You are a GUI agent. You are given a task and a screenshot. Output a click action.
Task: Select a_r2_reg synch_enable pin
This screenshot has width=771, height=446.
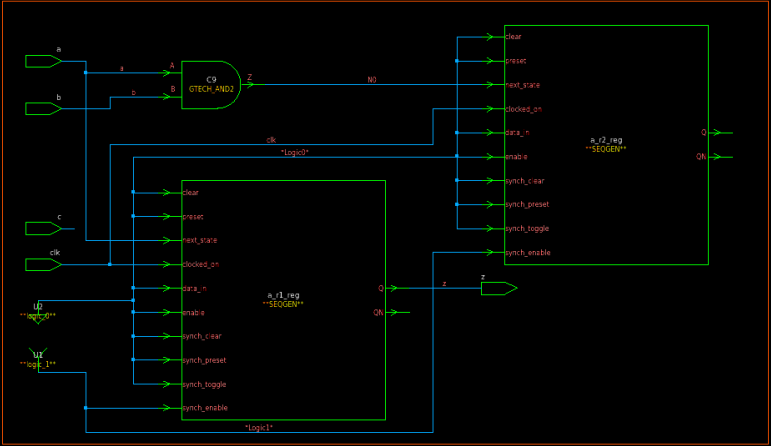528,253
